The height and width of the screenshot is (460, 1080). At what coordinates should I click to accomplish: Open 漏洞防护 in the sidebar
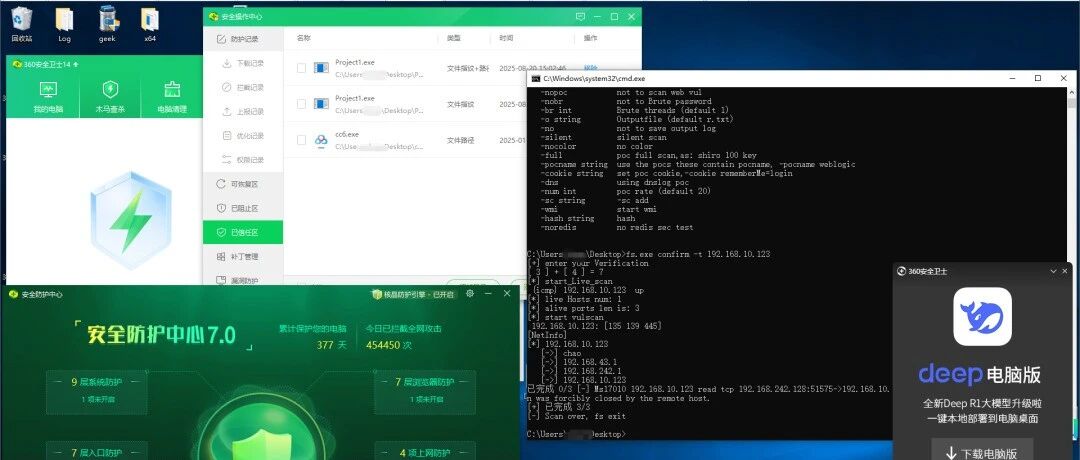tap(243, 279)
